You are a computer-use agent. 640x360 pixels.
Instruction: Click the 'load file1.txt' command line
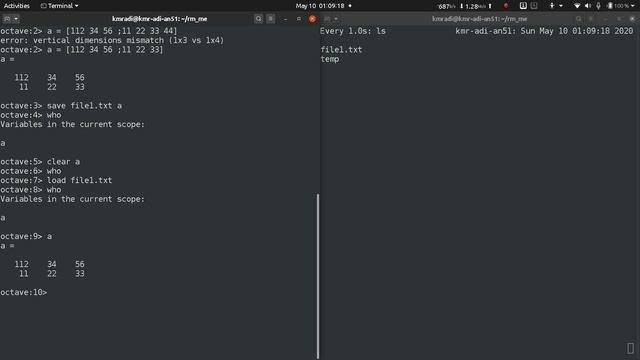(x=56, y=180)
